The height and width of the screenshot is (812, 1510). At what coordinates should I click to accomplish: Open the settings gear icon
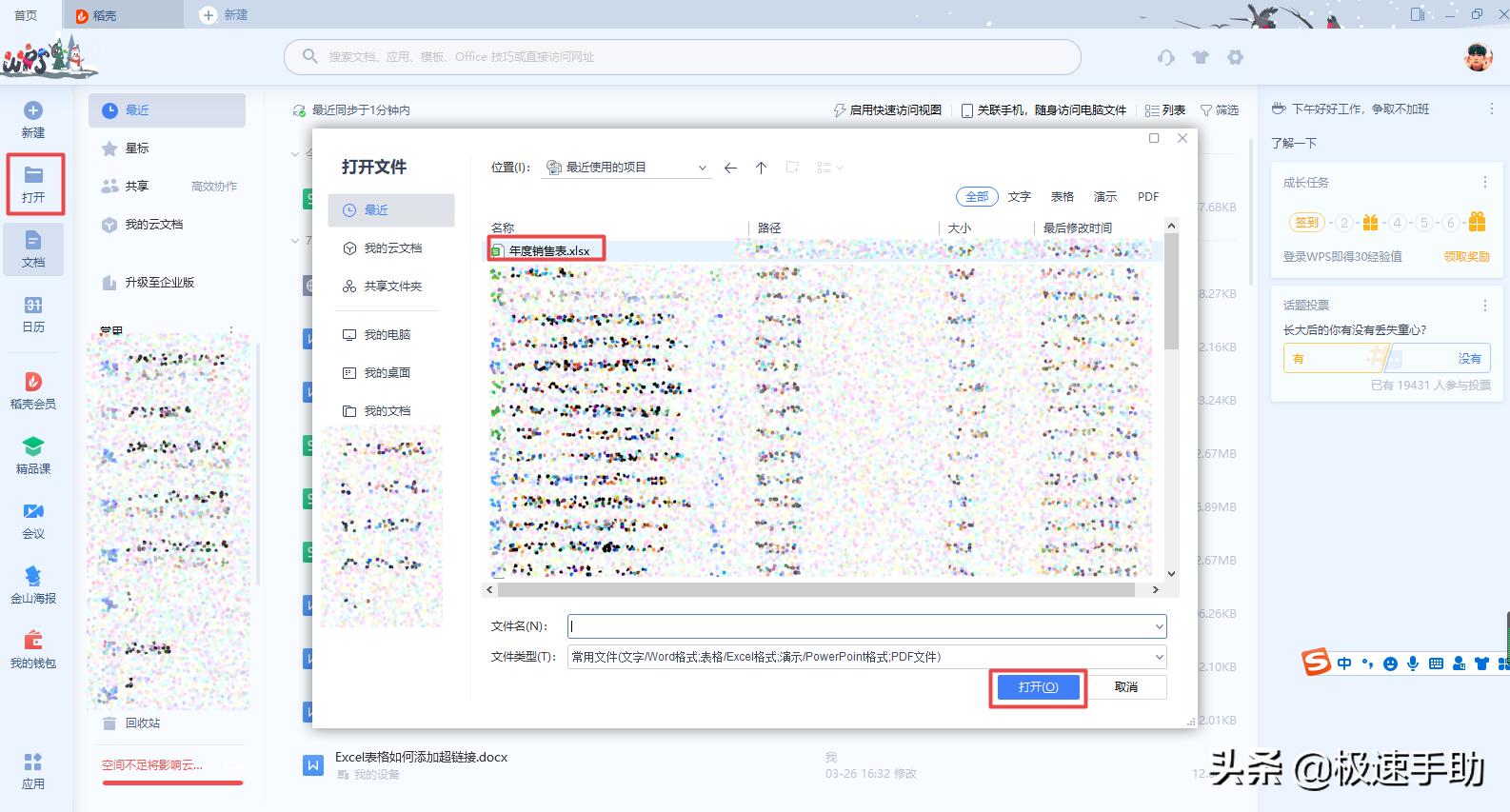click(x=1235, y=57)
